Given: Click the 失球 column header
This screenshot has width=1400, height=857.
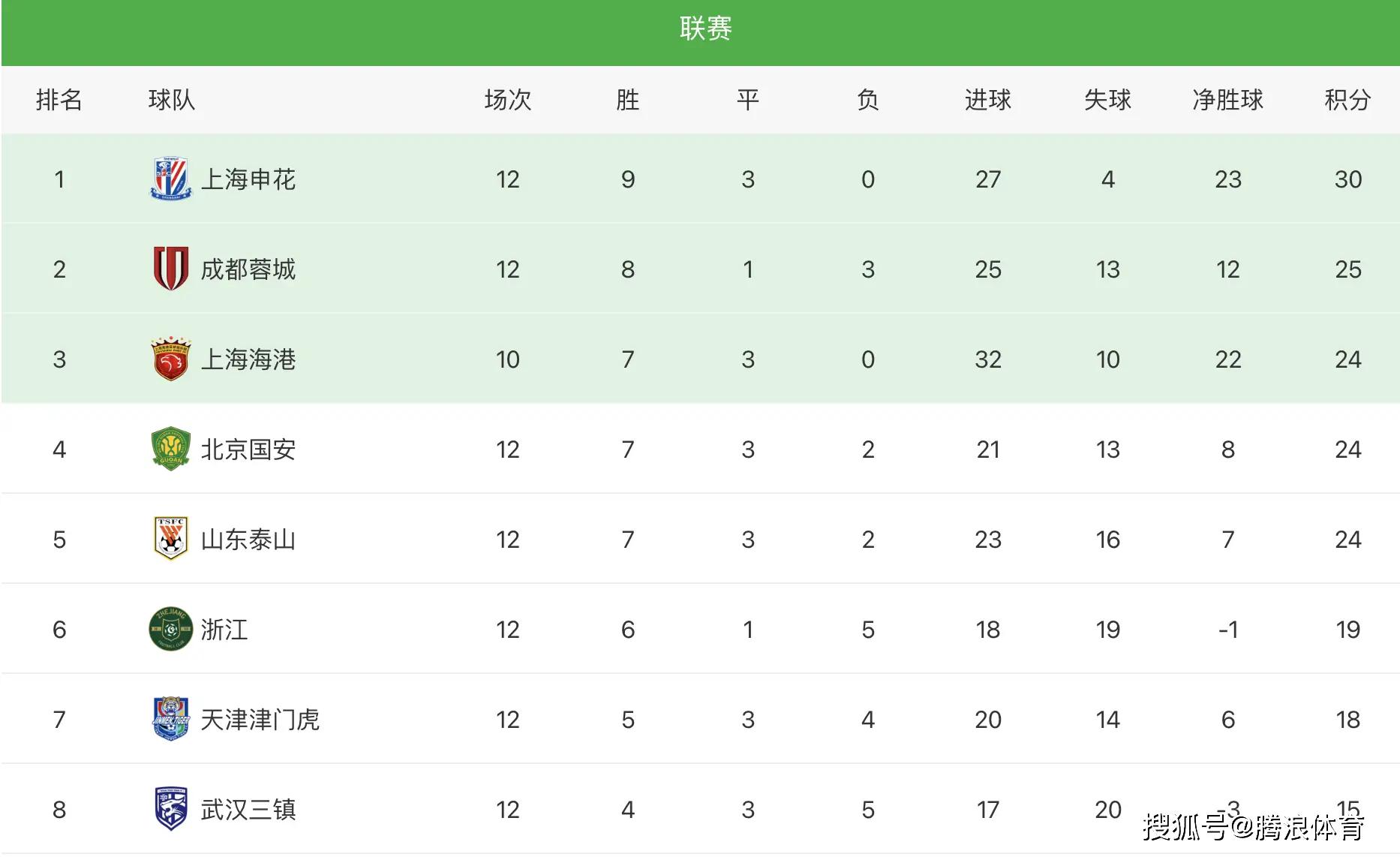Looking at the screenshot, I should tap(1107, 100).
